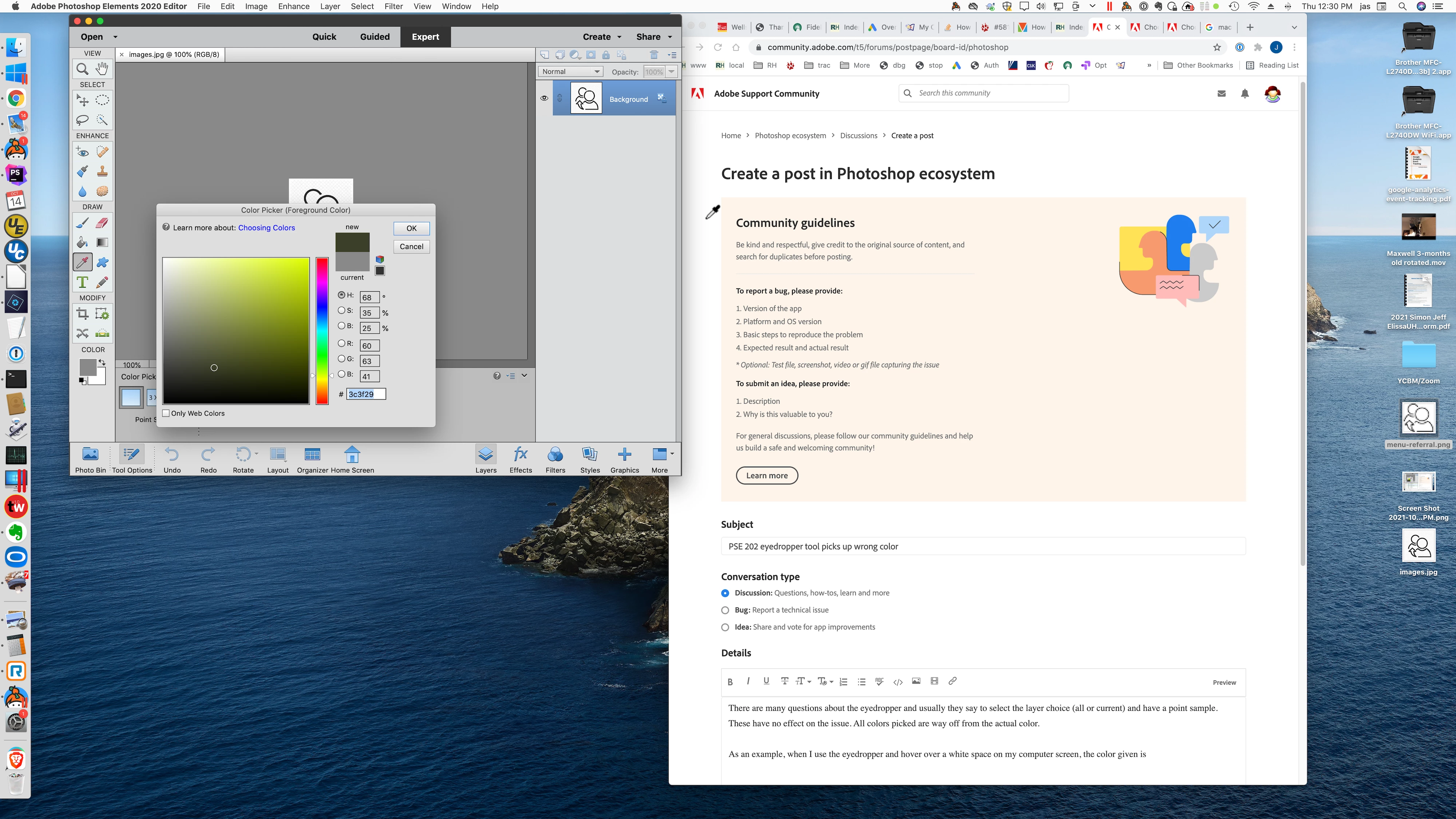Viewport: 1456px width, 819px height.
Task: Select the S saturation radio button
Action: (x=341, y=310)
